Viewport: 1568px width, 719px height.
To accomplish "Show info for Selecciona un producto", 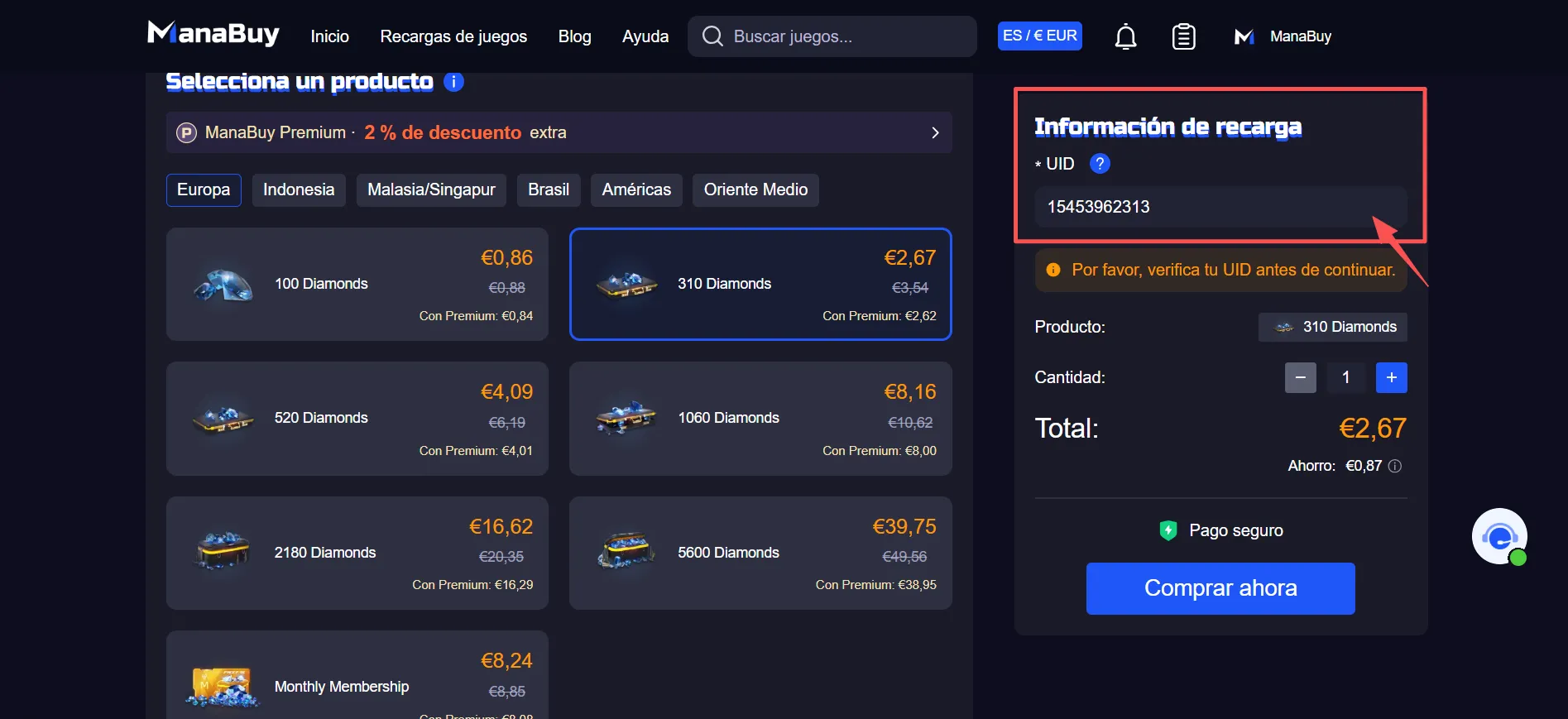I will tap(453, 81).
